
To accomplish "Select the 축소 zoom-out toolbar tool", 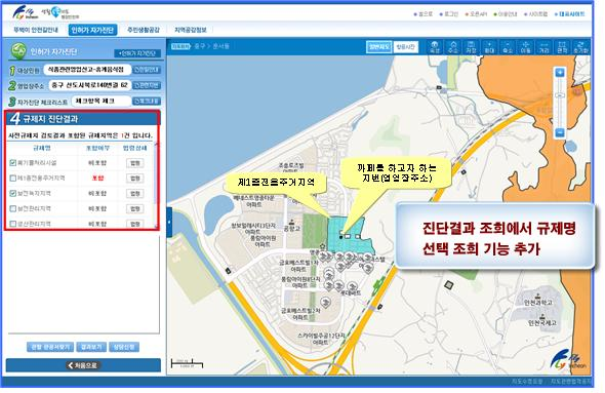I will pos(507,47).
